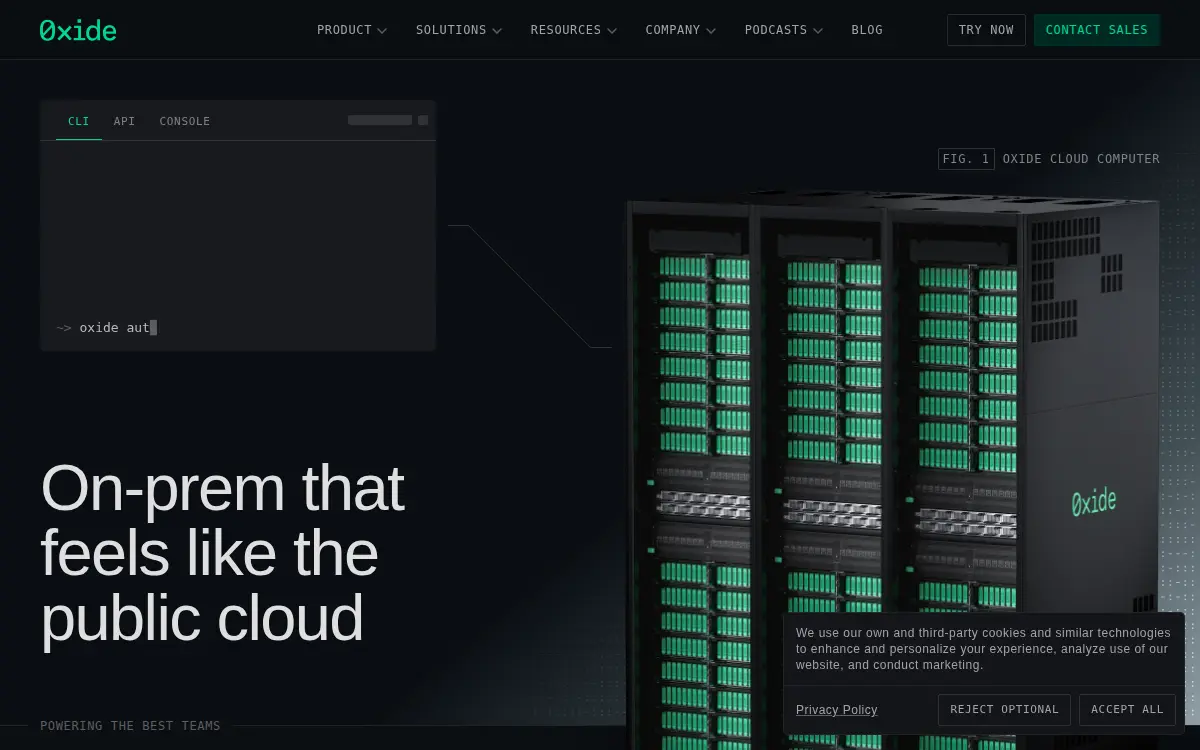Switch to the Console tab
The height and width of the screenshot is (750, 1200).
(185, 121)
